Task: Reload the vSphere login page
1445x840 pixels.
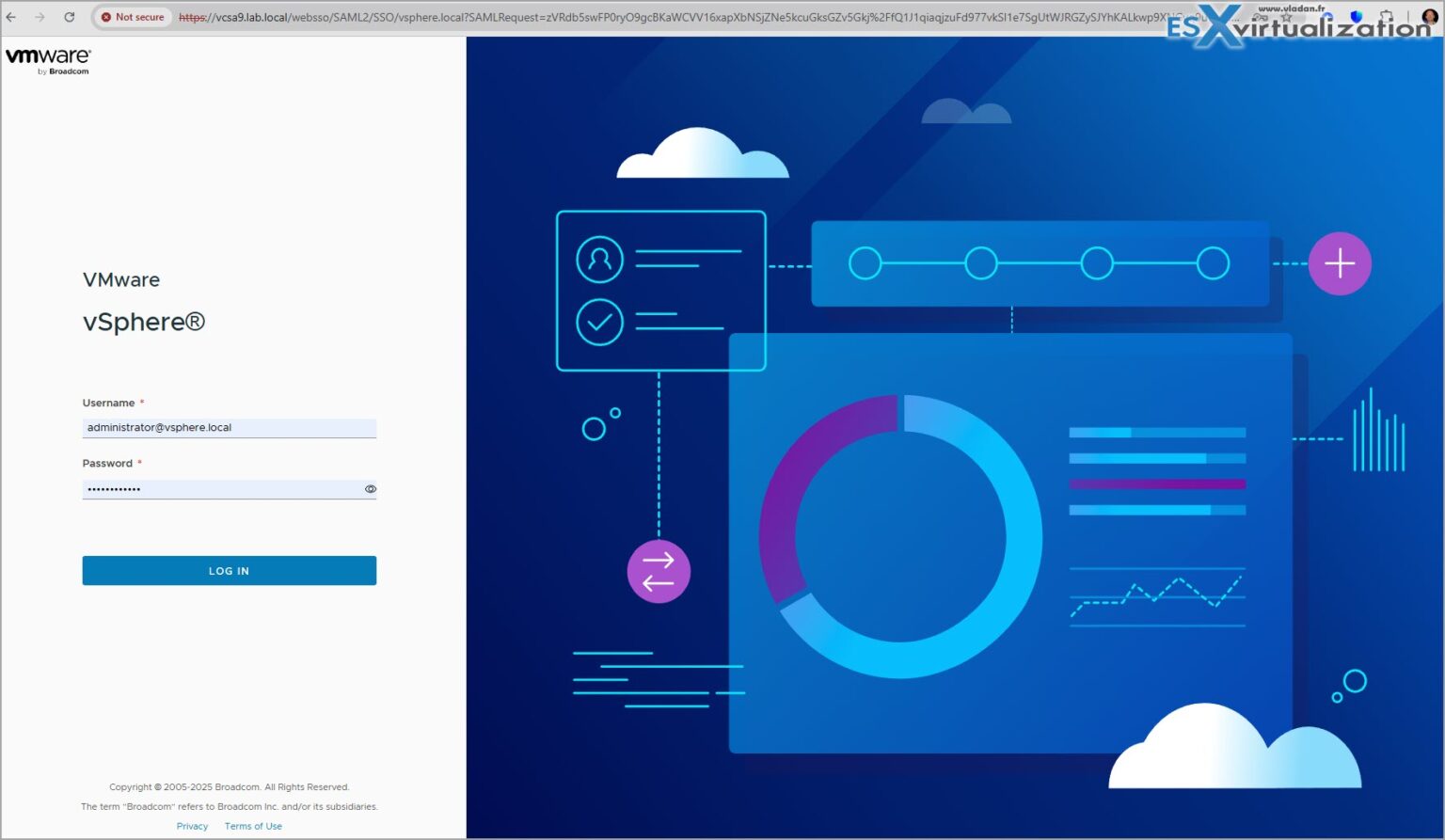Action: point(70,16)
